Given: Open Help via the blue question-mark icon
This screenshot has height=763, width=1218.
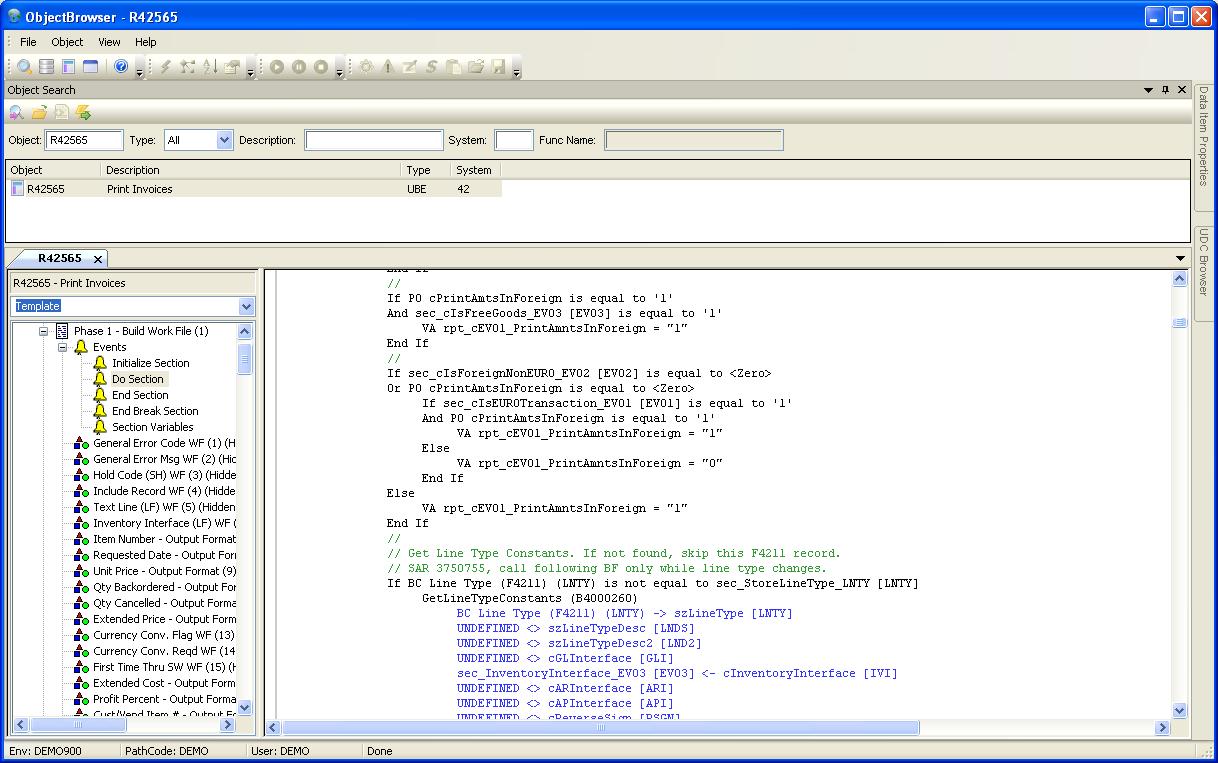Looking at the screenshot, I should [x=121, y=67].
